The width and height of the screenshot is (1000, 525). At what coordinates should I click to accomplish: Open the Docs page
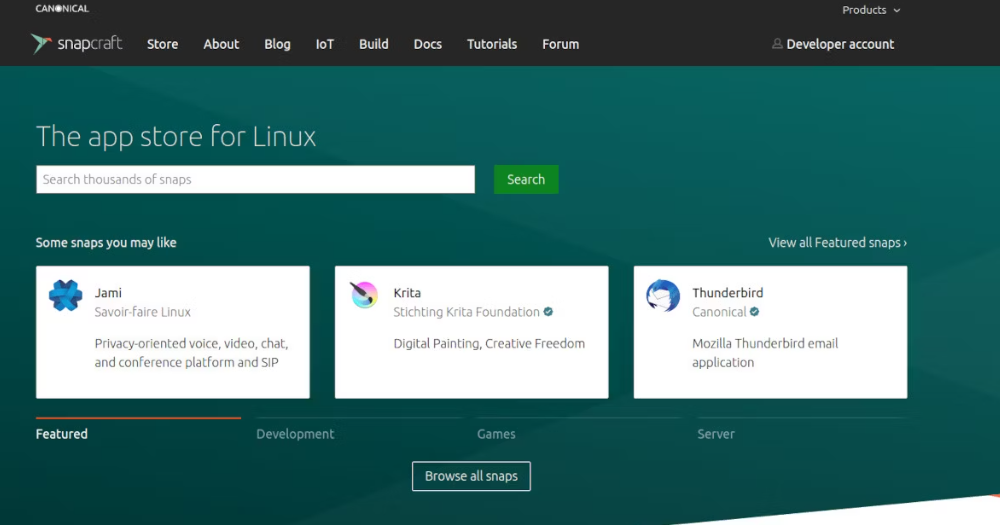pyautogui.click(x=428, y=44)
